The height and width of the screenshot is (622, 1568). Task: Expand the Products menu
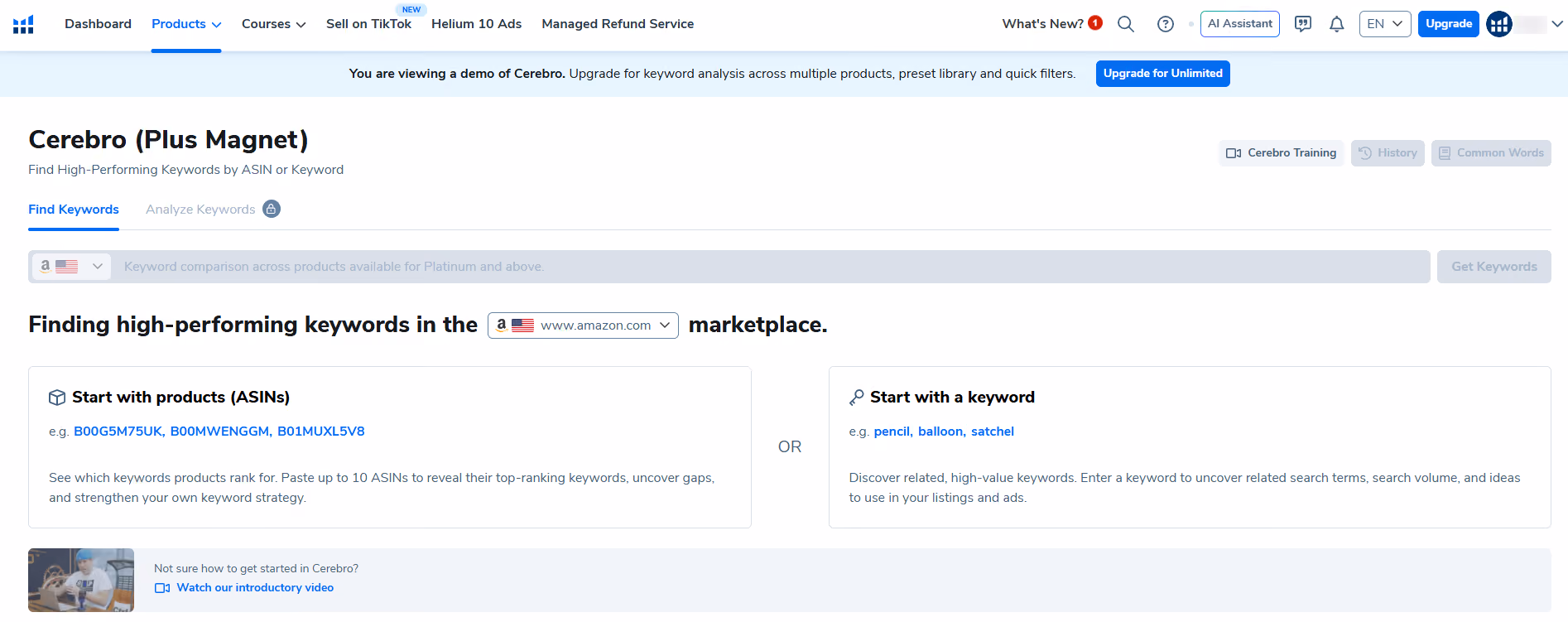[x=186, y=24]
